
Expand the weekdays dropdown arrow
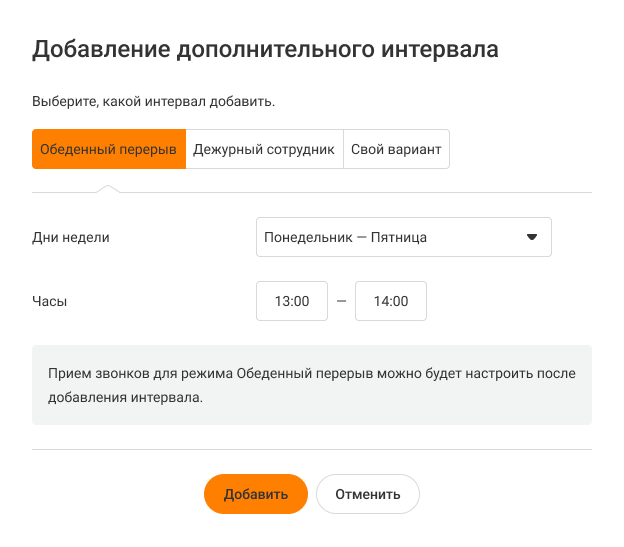click(x=532, y=238)
